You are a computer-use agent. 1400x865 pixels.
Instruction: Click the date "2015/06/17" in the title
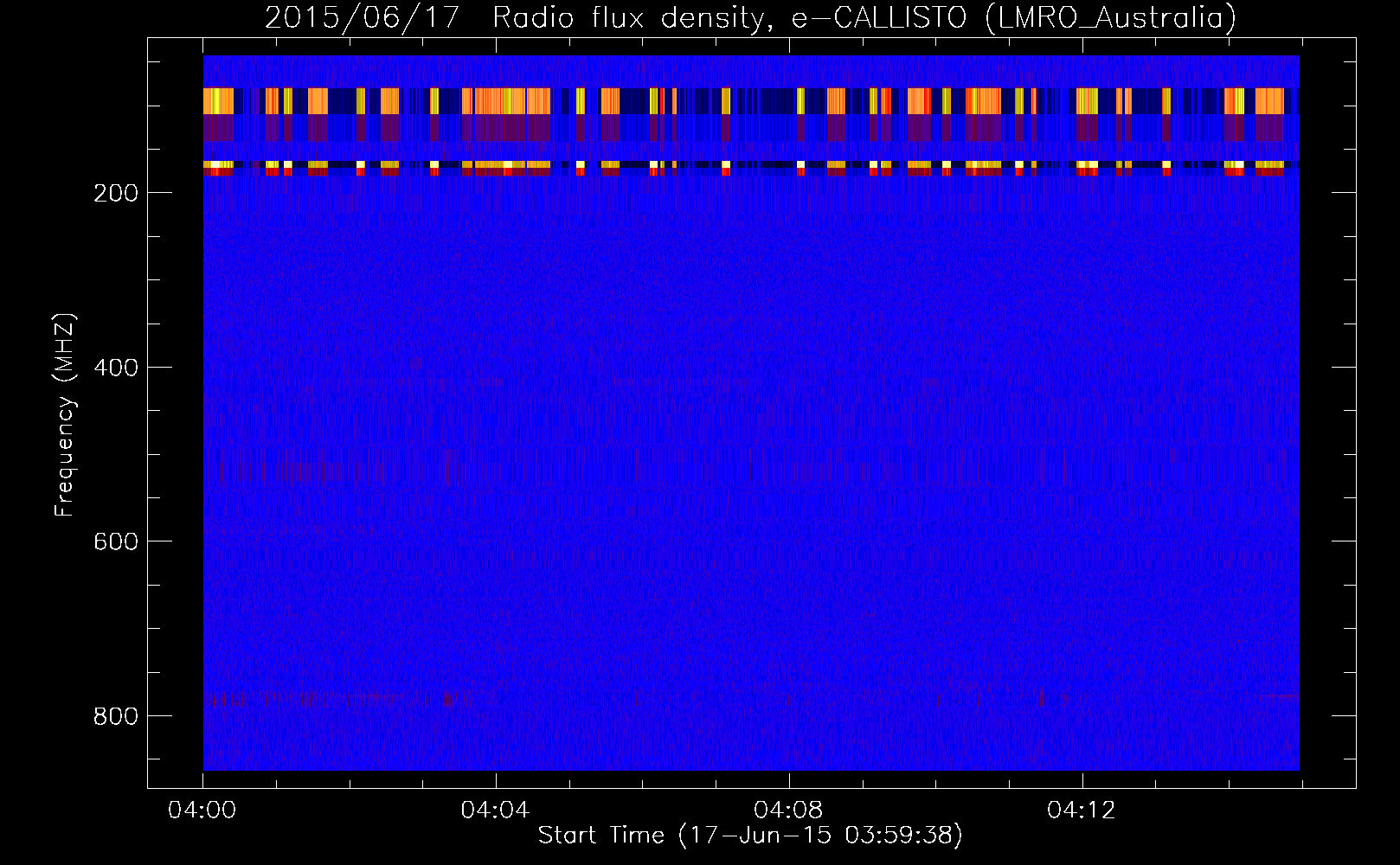362,17
